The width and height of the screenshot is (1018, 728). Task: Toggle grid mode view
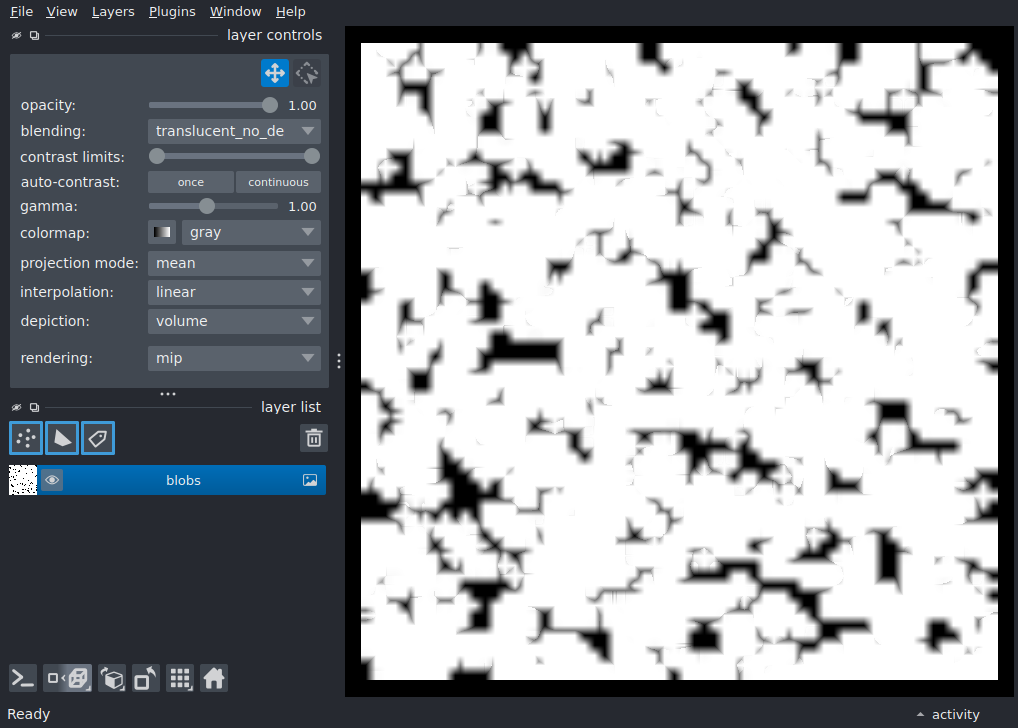point(180,679)
